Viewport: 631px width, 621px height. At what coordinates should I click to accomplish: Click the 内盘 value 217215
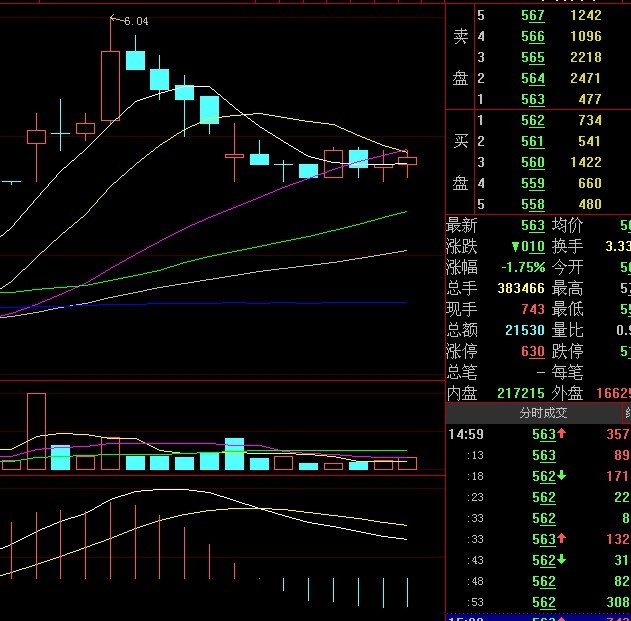point(521,393)
